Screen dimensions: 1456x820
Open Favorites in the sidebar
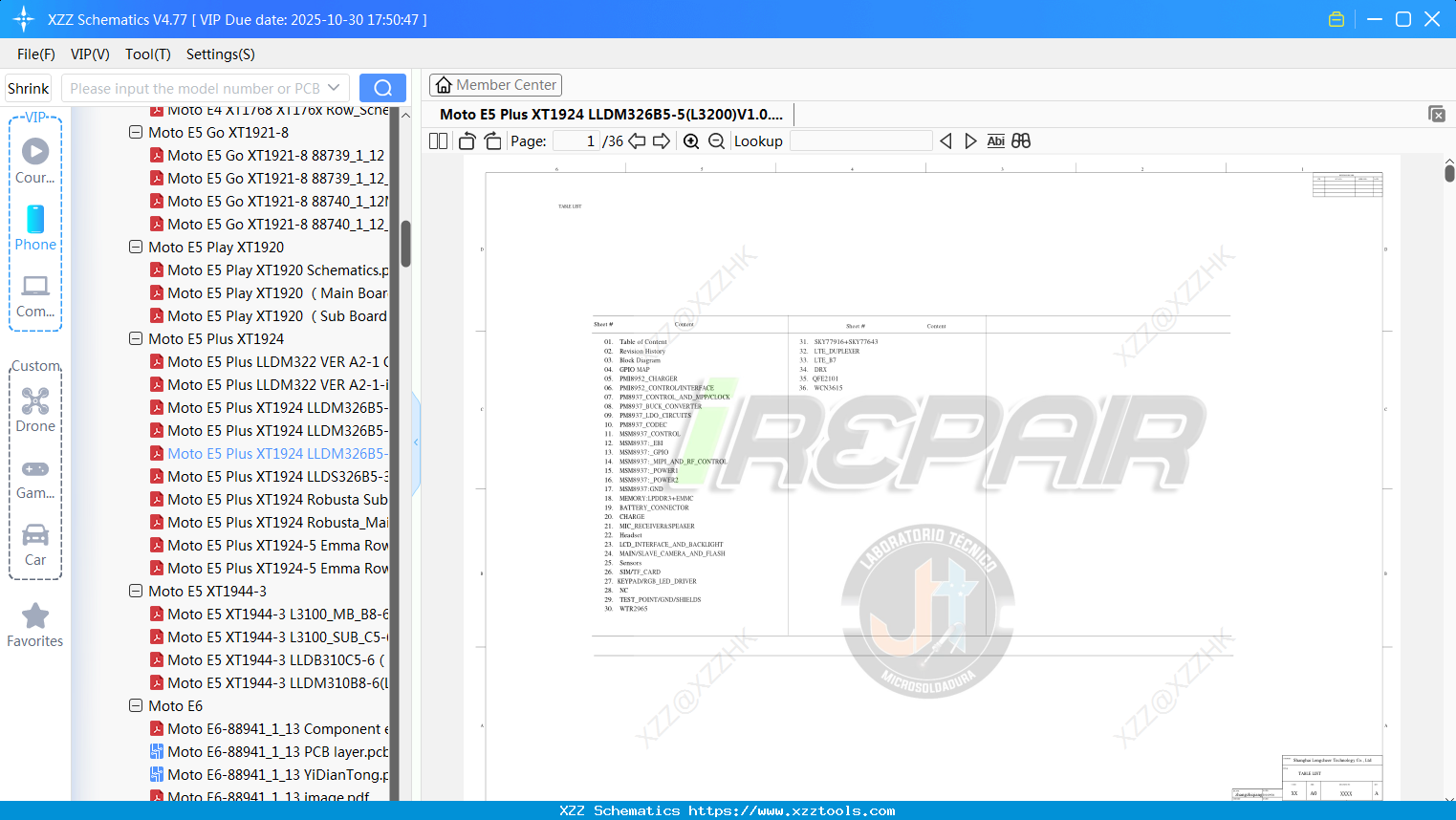coord(35,626)
